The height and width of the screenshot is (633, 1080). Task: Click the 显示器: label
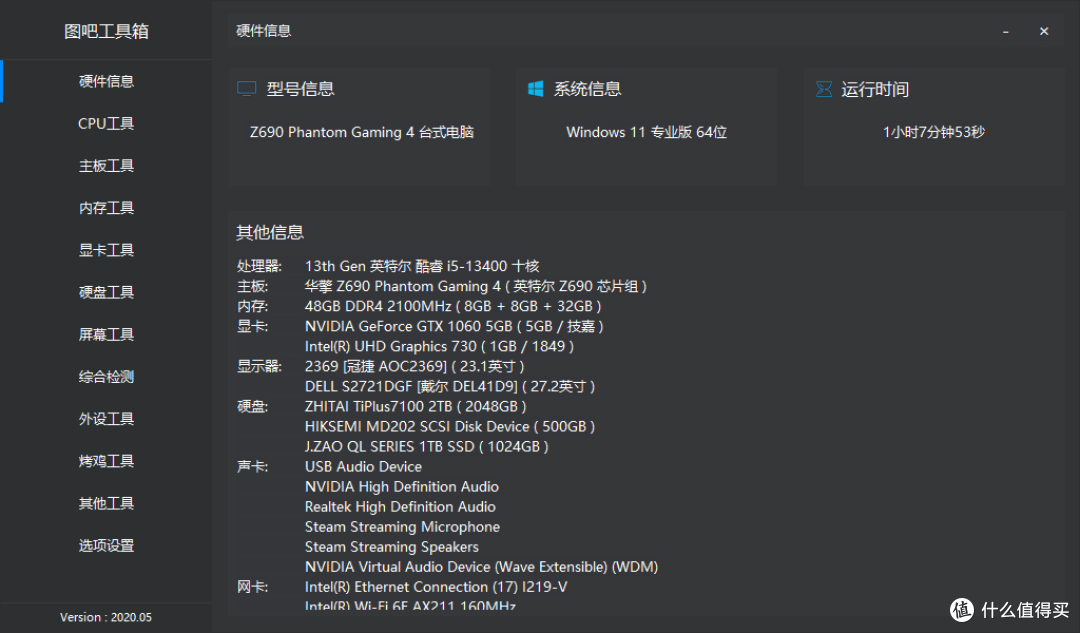(x=259, y=366)
